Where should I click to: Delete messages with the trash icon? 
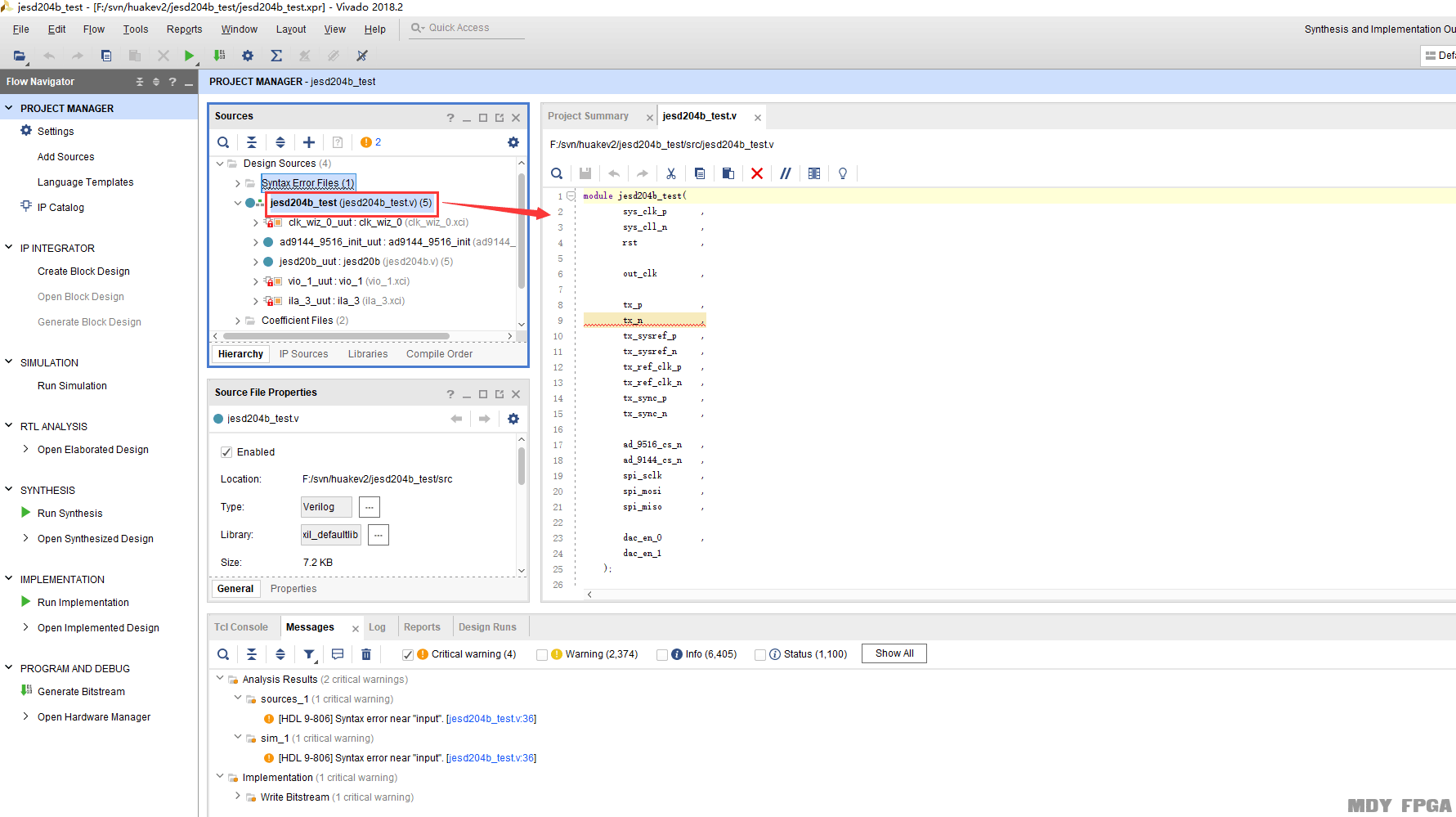[x=366, y=654]
